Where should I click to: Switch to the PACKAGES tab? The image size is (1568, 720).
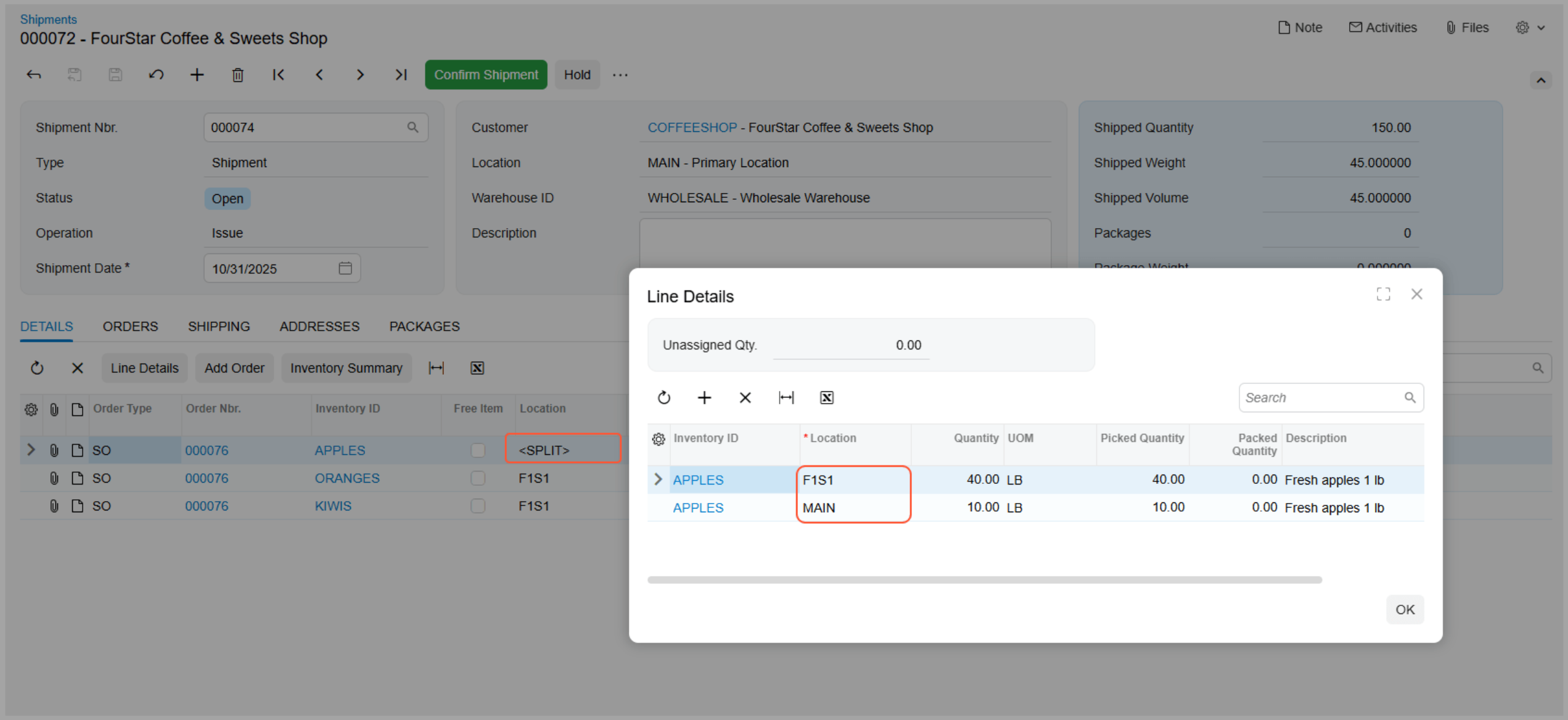point(424,326)
